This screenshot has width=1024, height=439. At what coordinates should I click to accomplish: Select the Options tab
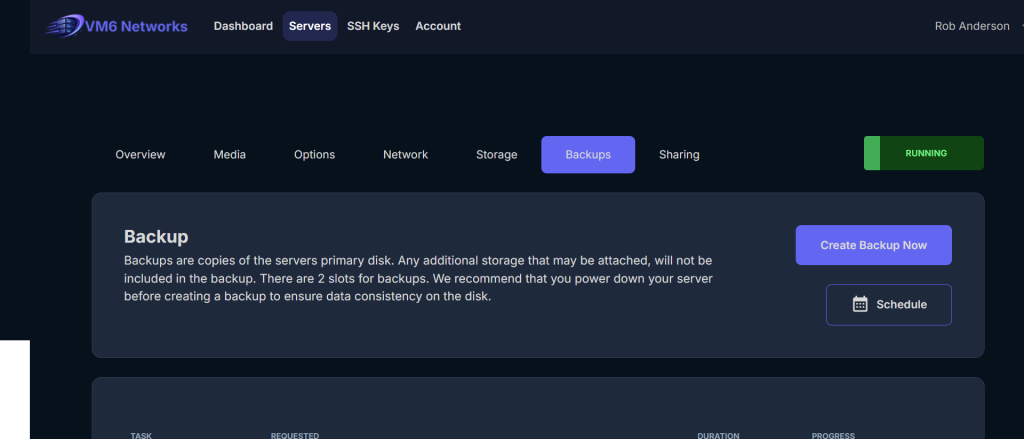coord(314,155)
